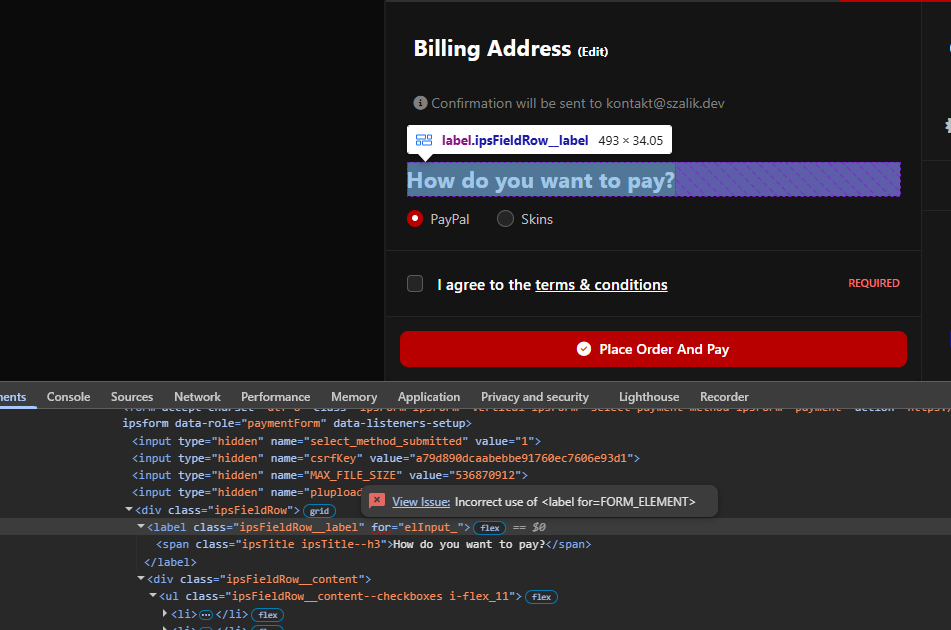Click the flex badge on the label element
Screen dimensions: 951x630
point(489,527)
